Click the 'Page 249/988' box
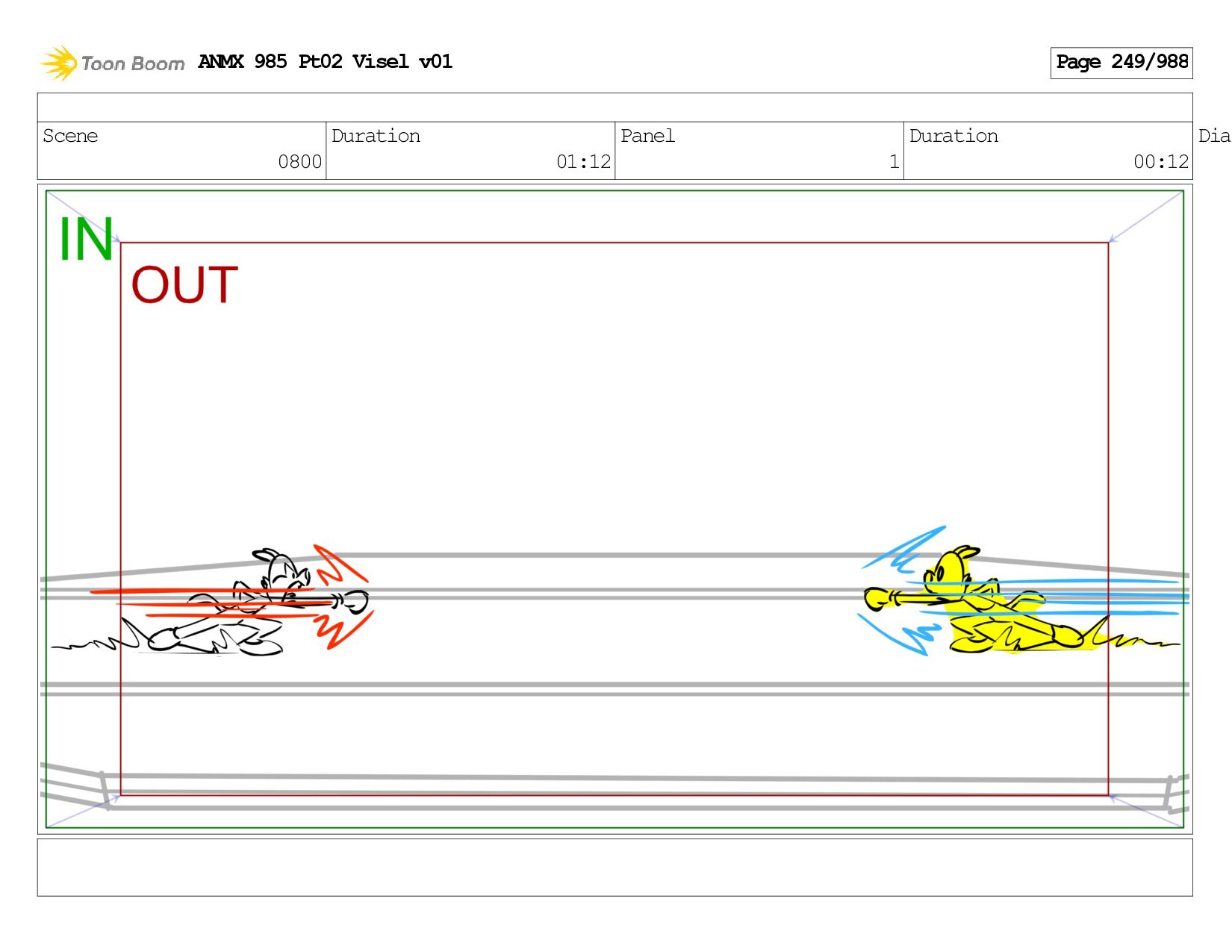The width and height of the screenshot is (1232, 952). pos(1121,63)
